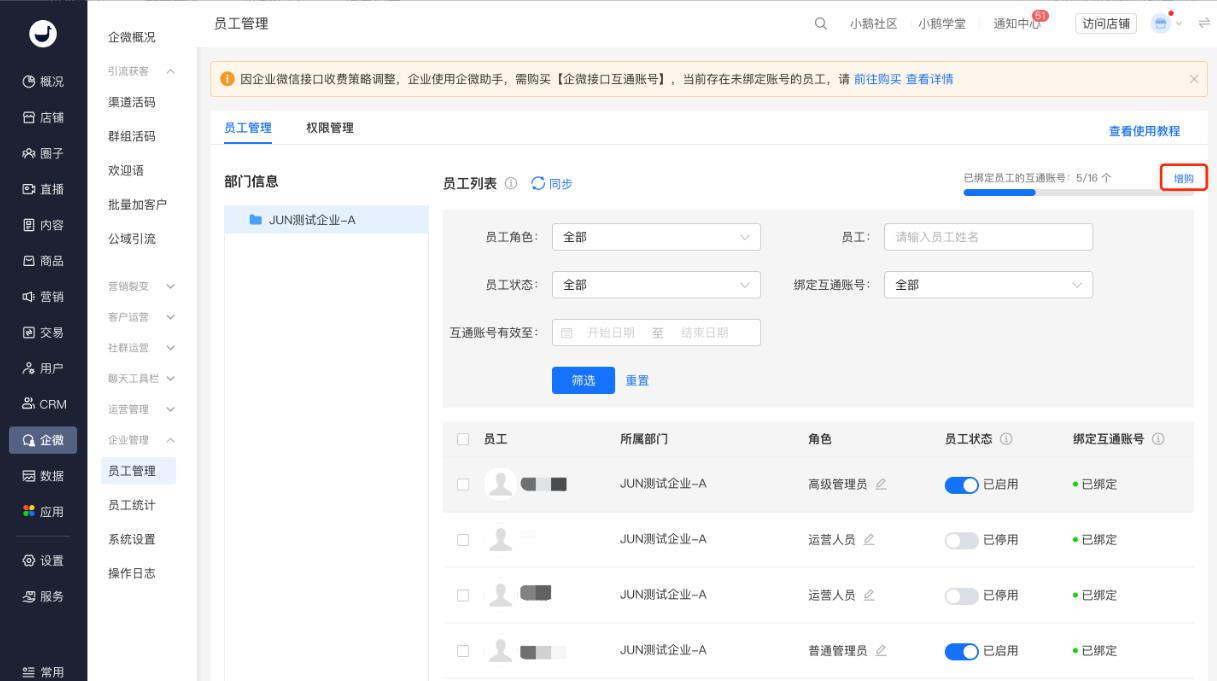Select the JUN测试企业-A department folder
The height and width of the screenshot is (681, 1217).
326,220
